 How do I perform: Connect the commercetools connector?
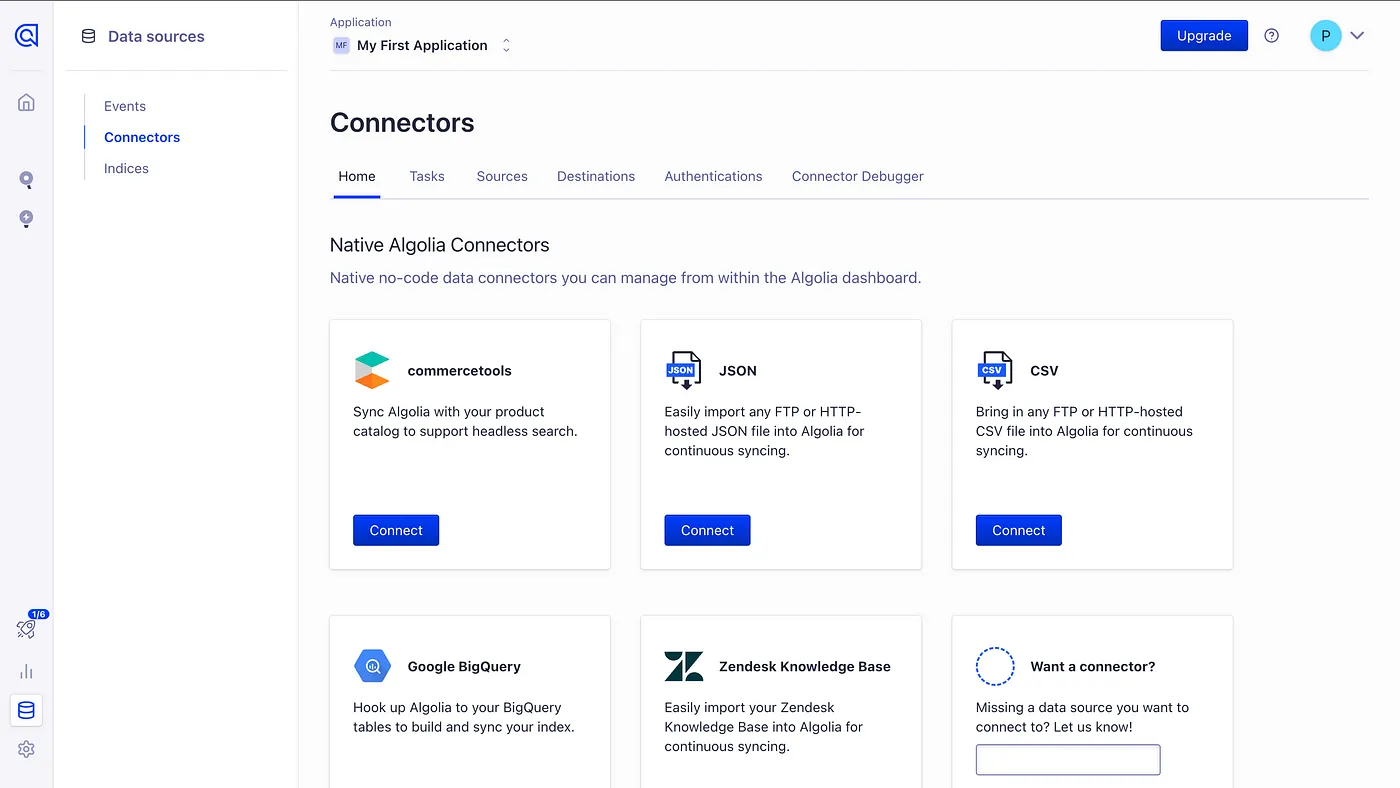pos(396,530)
